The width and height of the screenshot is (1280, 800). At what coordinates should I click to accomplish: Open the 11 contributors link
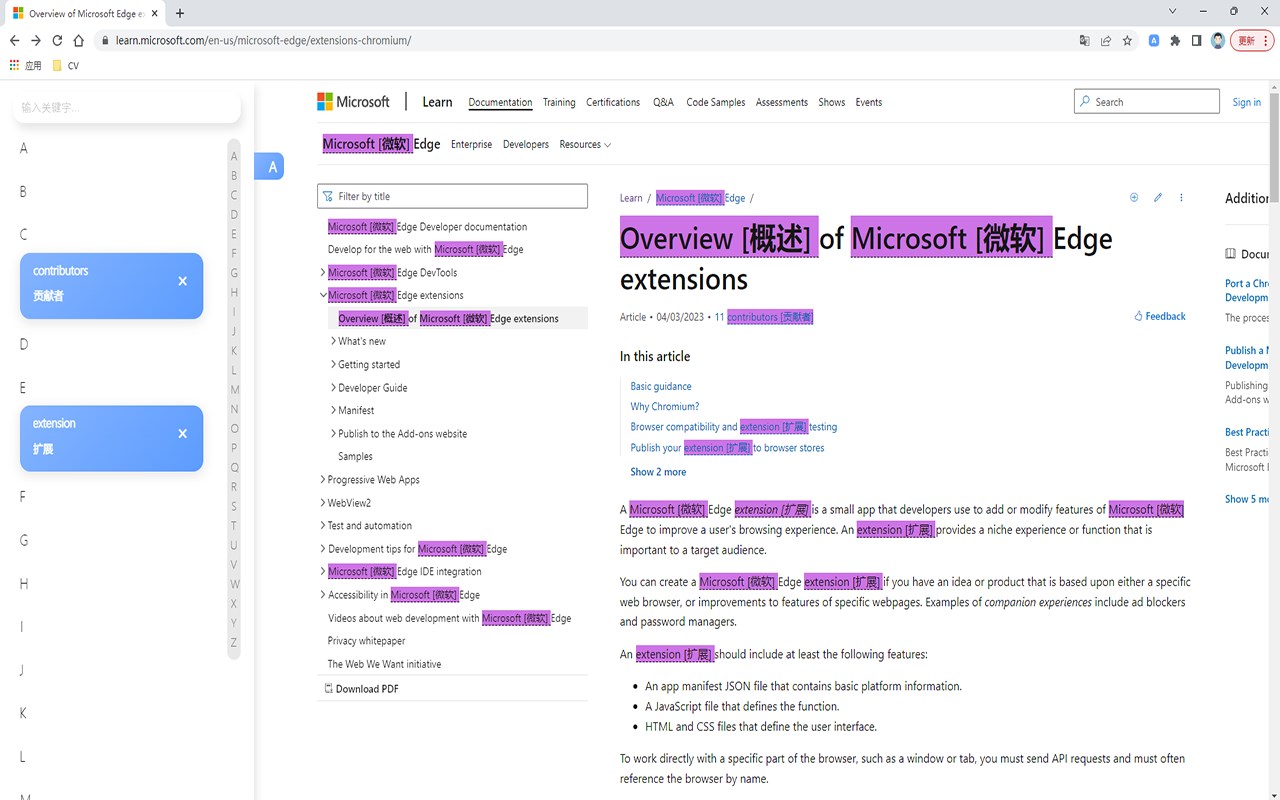(x=764, y=317)
